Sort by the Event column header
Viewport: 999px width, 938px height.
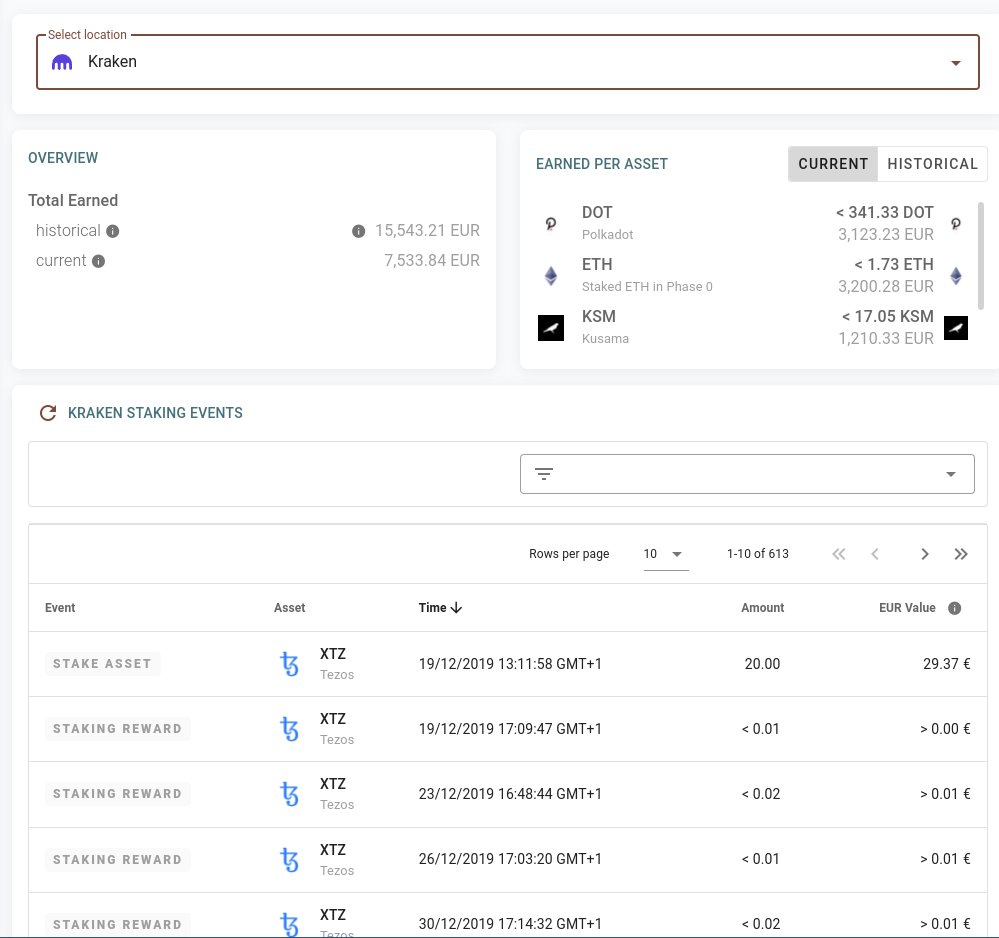[x=60, y=608]
